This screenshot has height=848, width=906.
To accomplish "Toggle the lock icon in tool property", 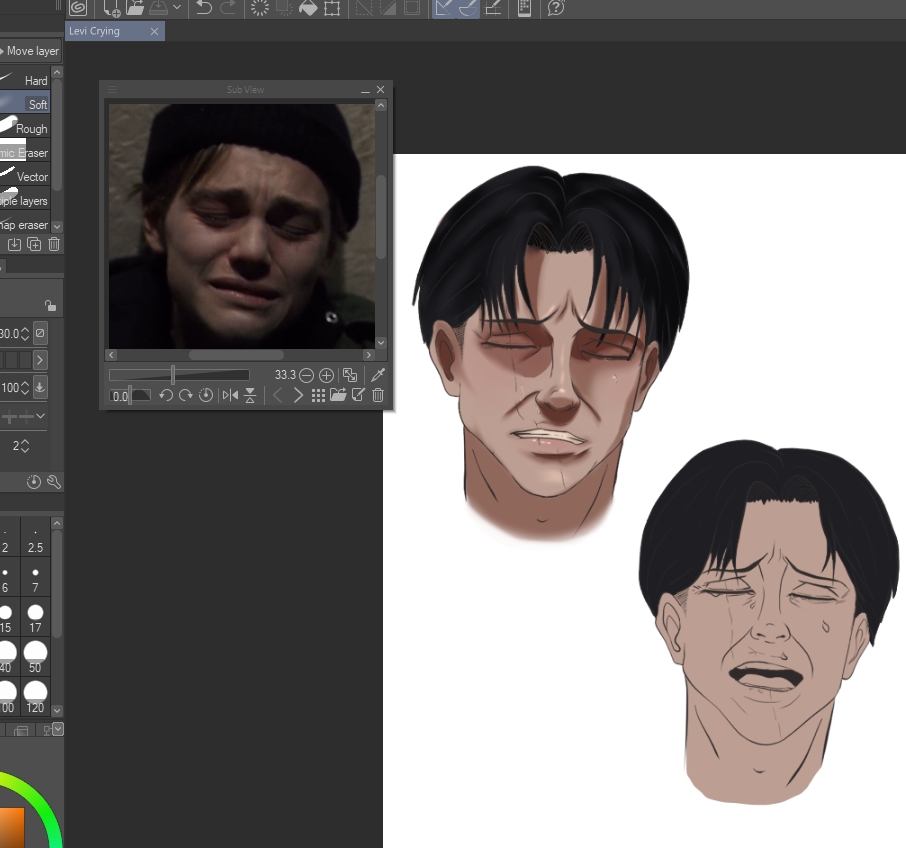I will pyautogui.click(x=50, y=306).
